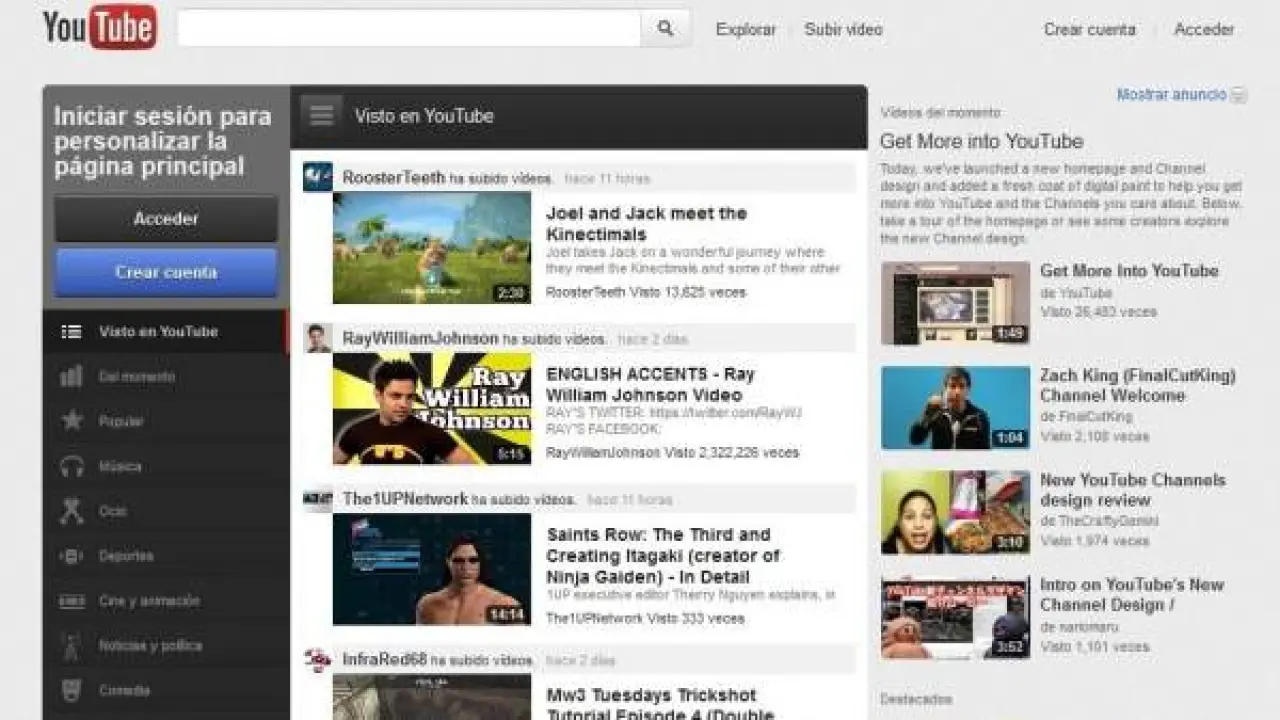Click the YouTube logo

100,27
